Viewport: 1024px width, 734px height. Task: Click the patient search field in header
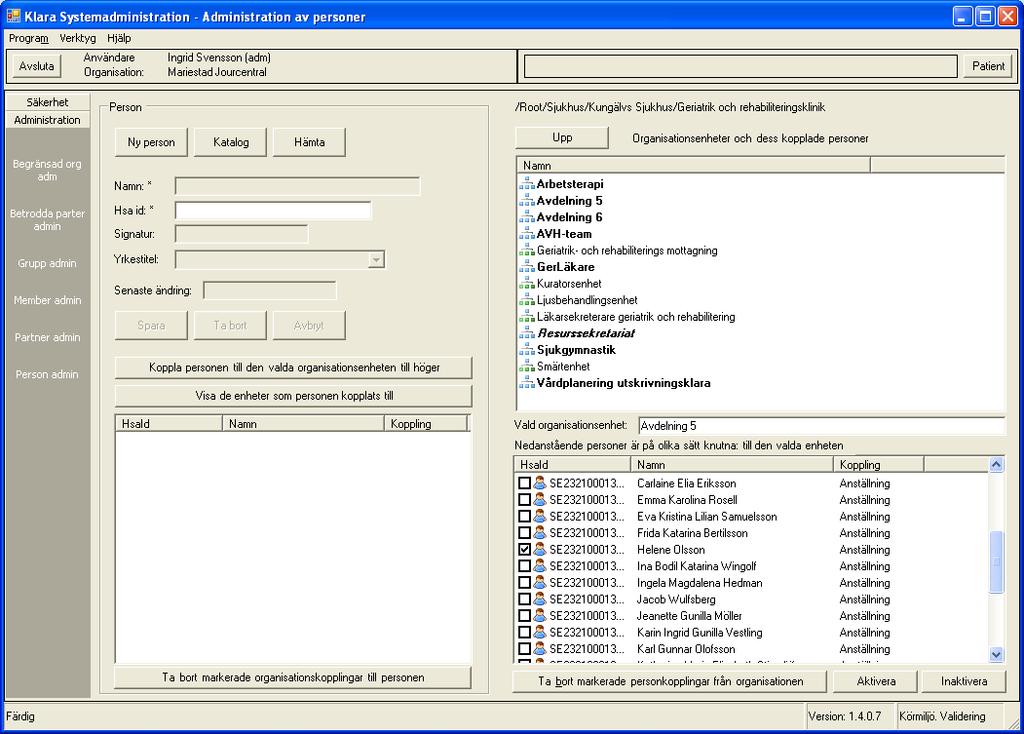[741, 66]
